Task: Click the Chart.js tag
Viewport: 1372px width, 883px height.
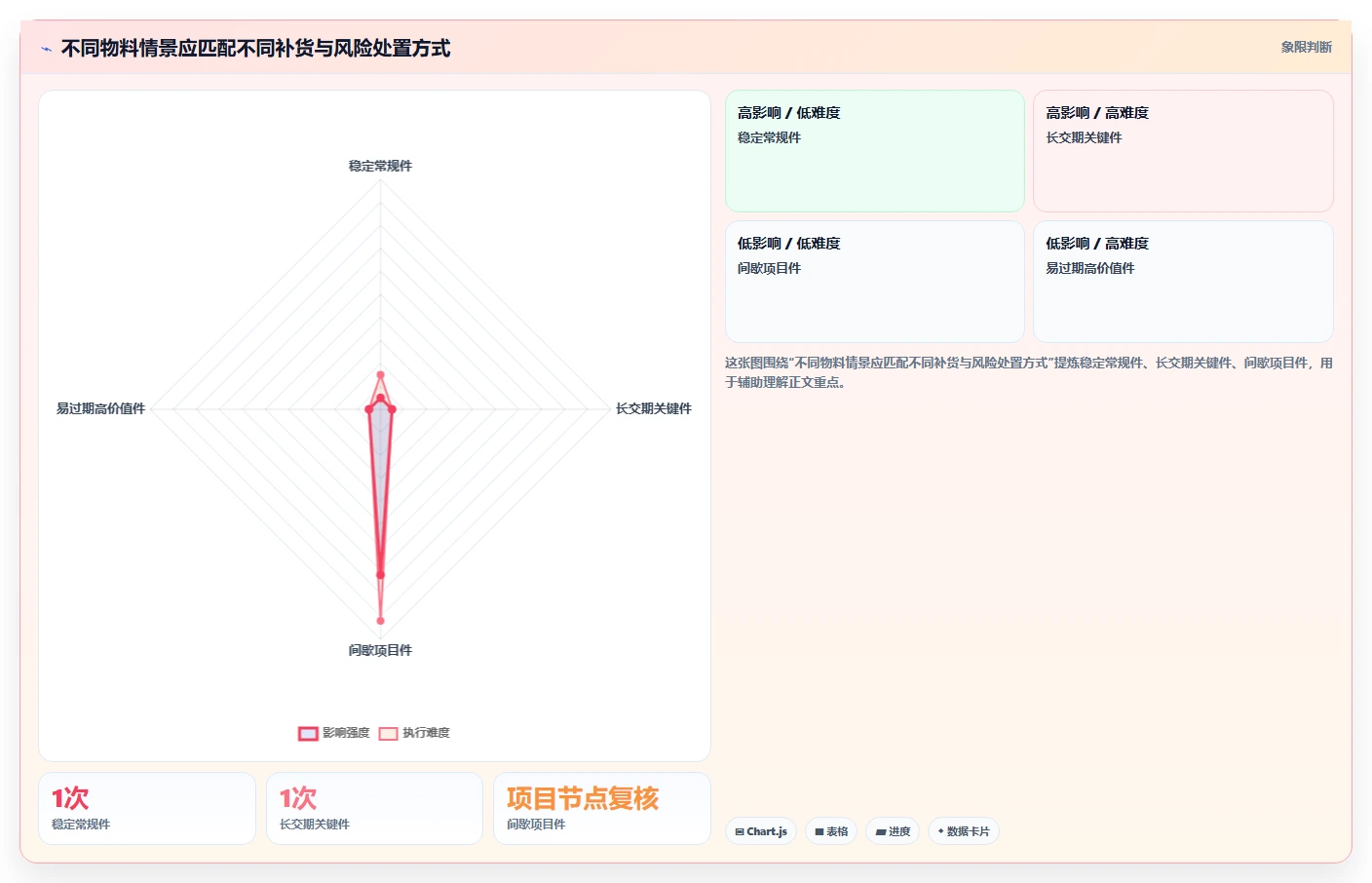Action: pyautogui.click(x=761, y=831)
